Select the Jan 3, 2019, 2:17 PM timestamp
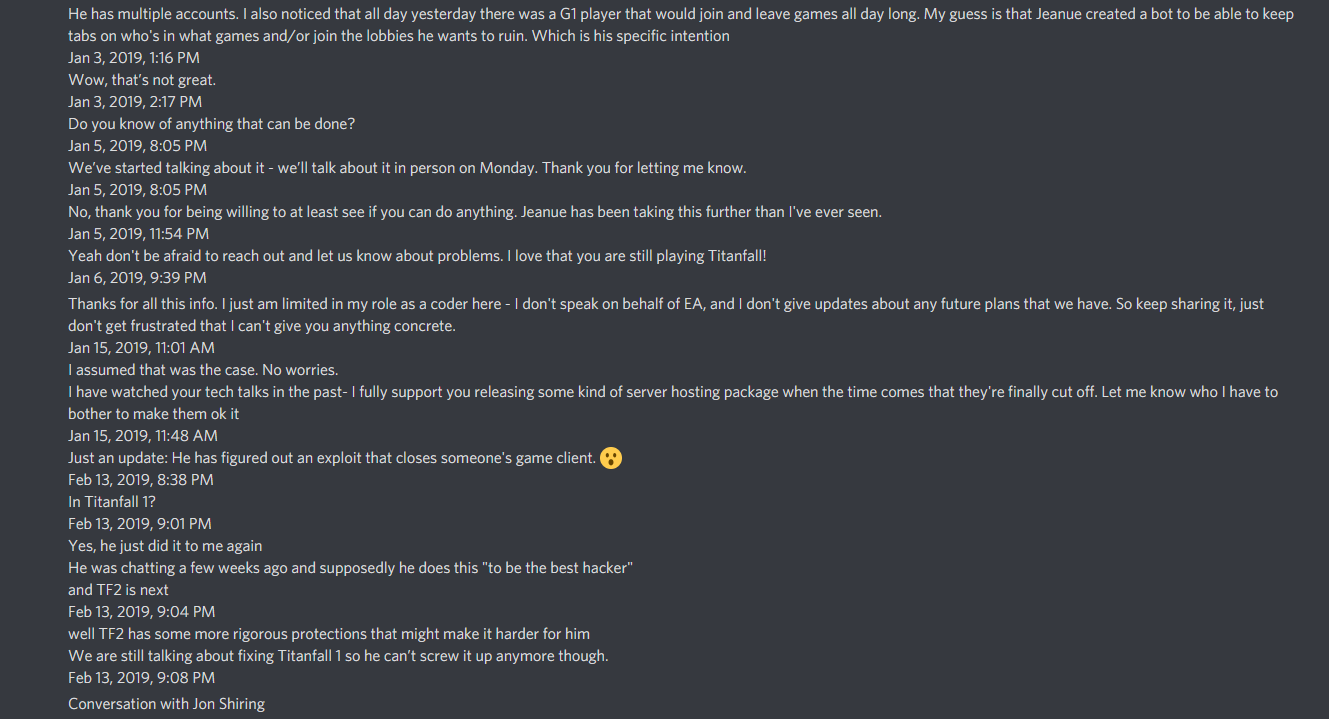The width and height of the screenshot is (1329, 719). [x=135, y=102]
